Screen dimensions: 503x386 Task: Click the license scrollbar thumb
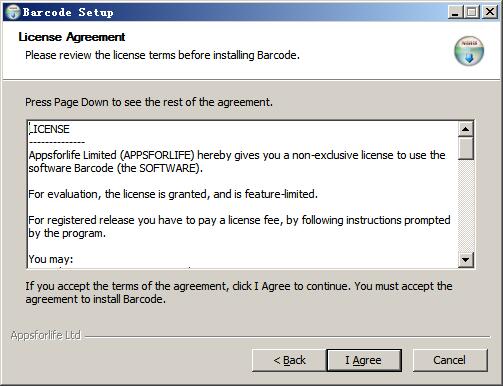[466, 148]
